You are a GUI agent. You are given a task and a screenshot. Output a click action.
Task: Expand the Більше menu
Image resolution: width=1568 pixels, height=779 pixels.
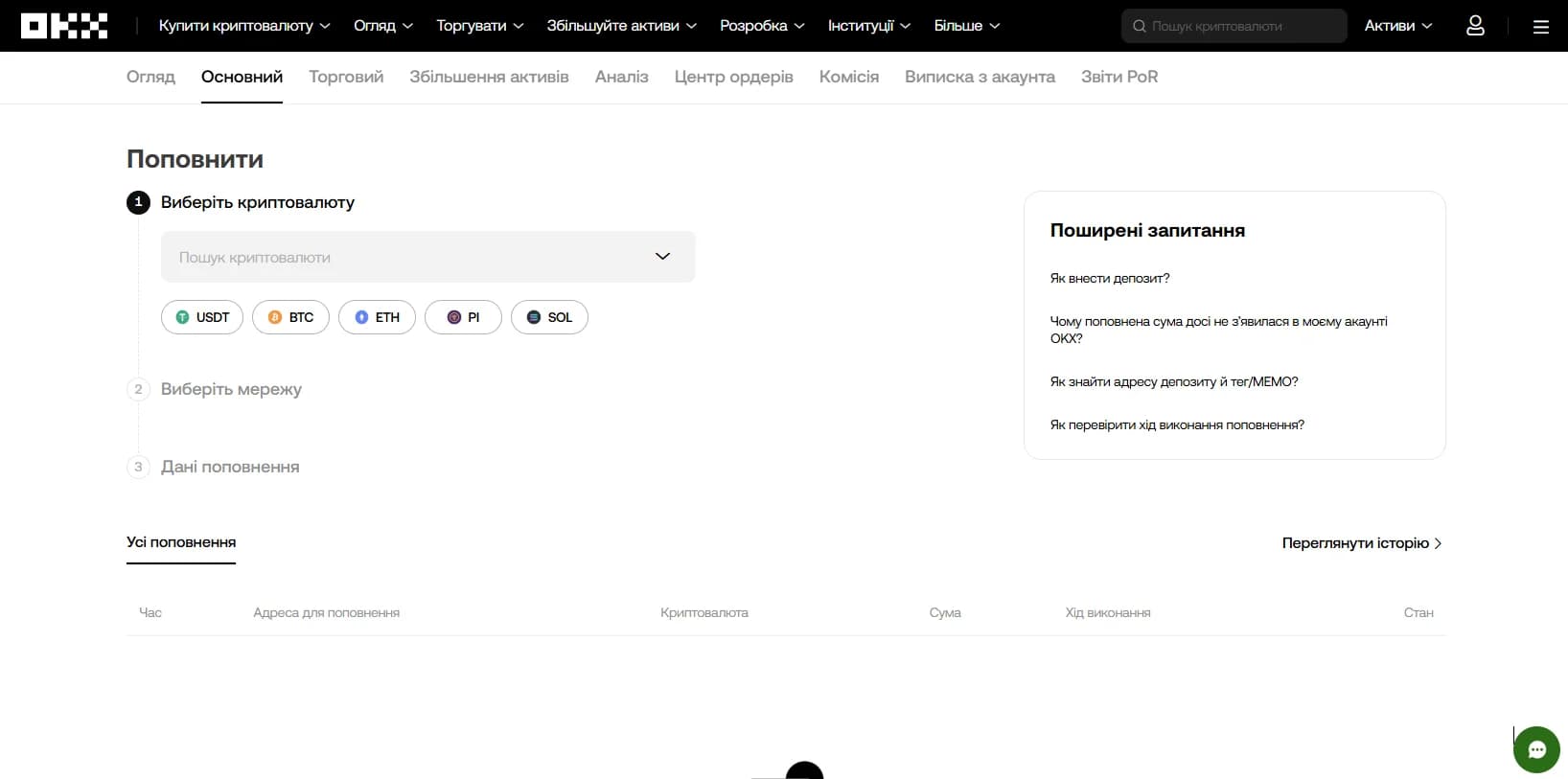point(967,26)
